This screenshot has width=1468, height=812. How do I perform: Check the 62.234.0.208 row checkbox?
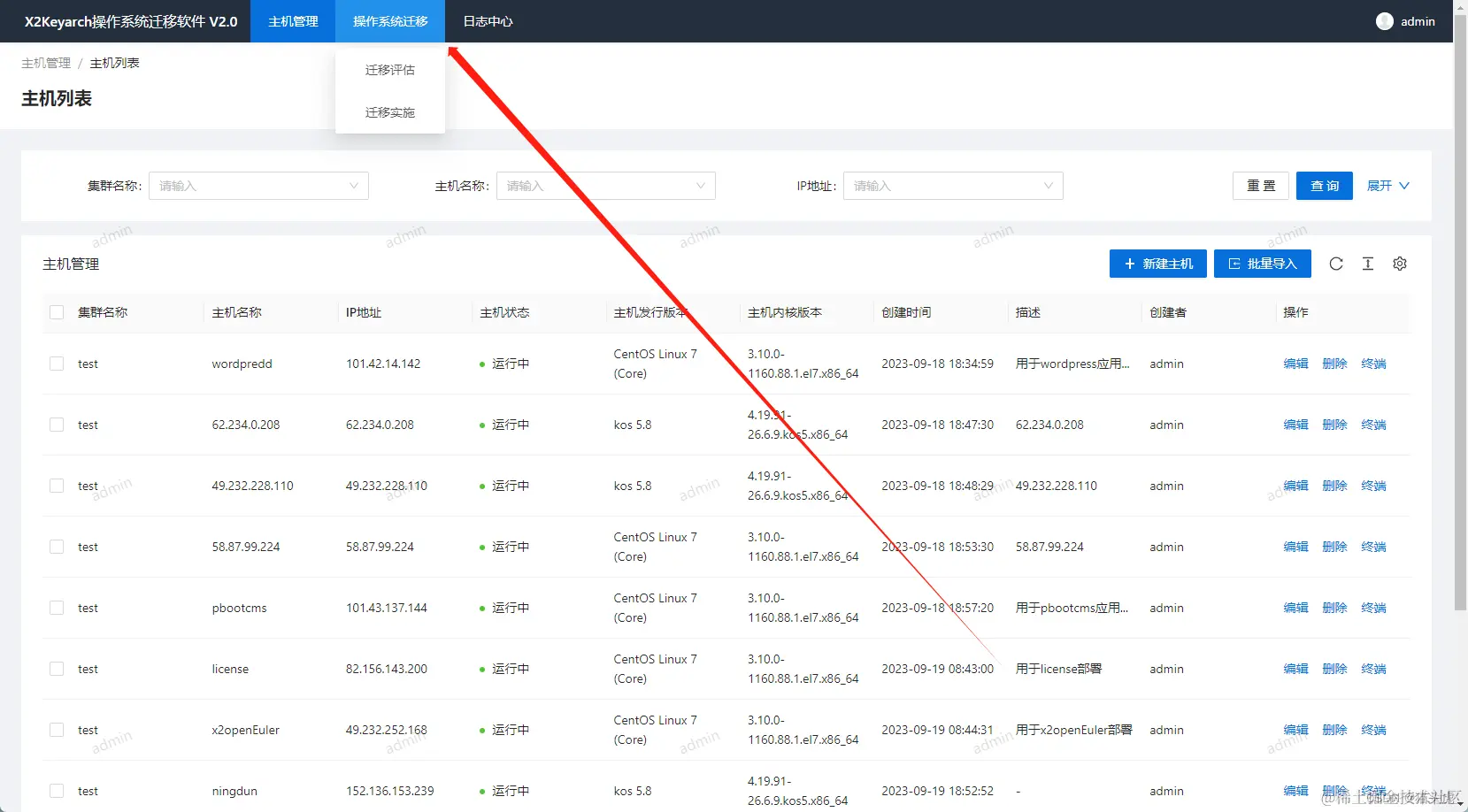(57, 425)
